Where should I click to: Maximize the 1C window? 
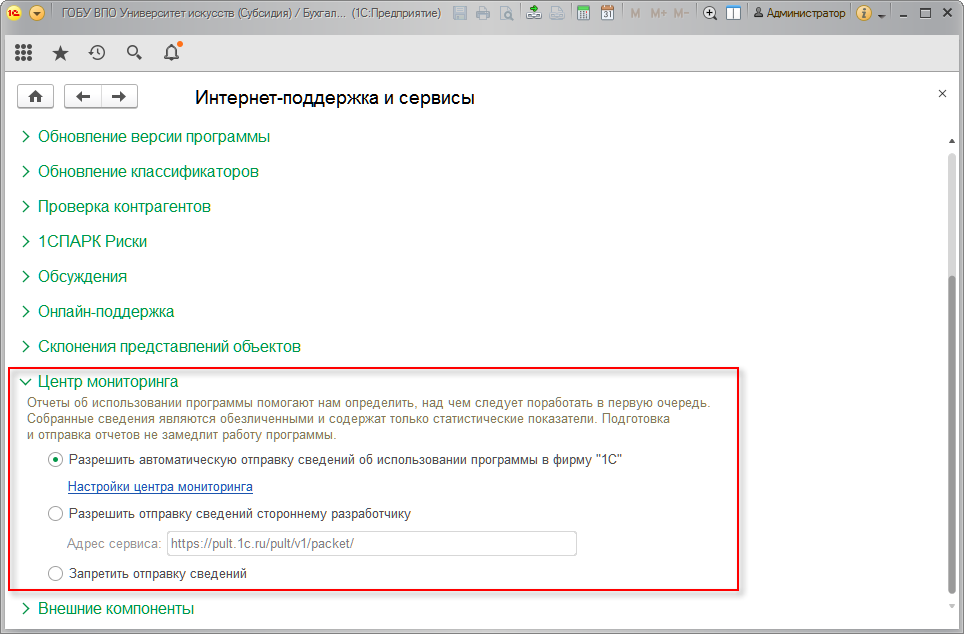click(x=925, y=13)
